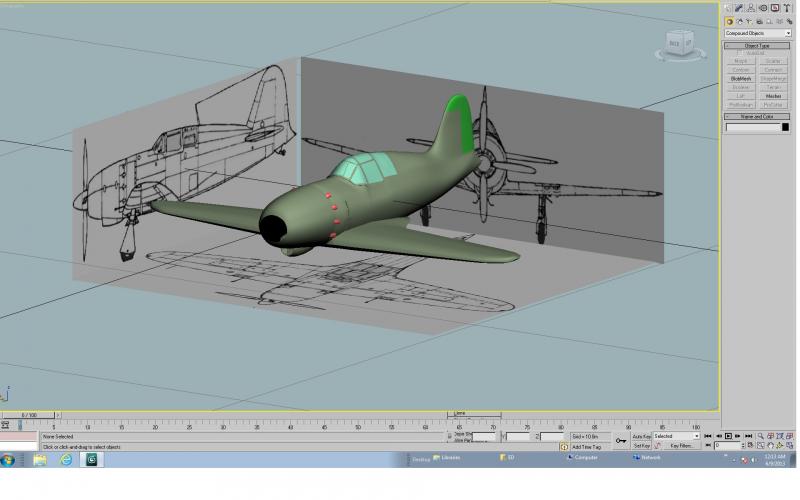Toggle the AutoGrid checkbox
Screen dimensions: 800x500
(739, 53)
